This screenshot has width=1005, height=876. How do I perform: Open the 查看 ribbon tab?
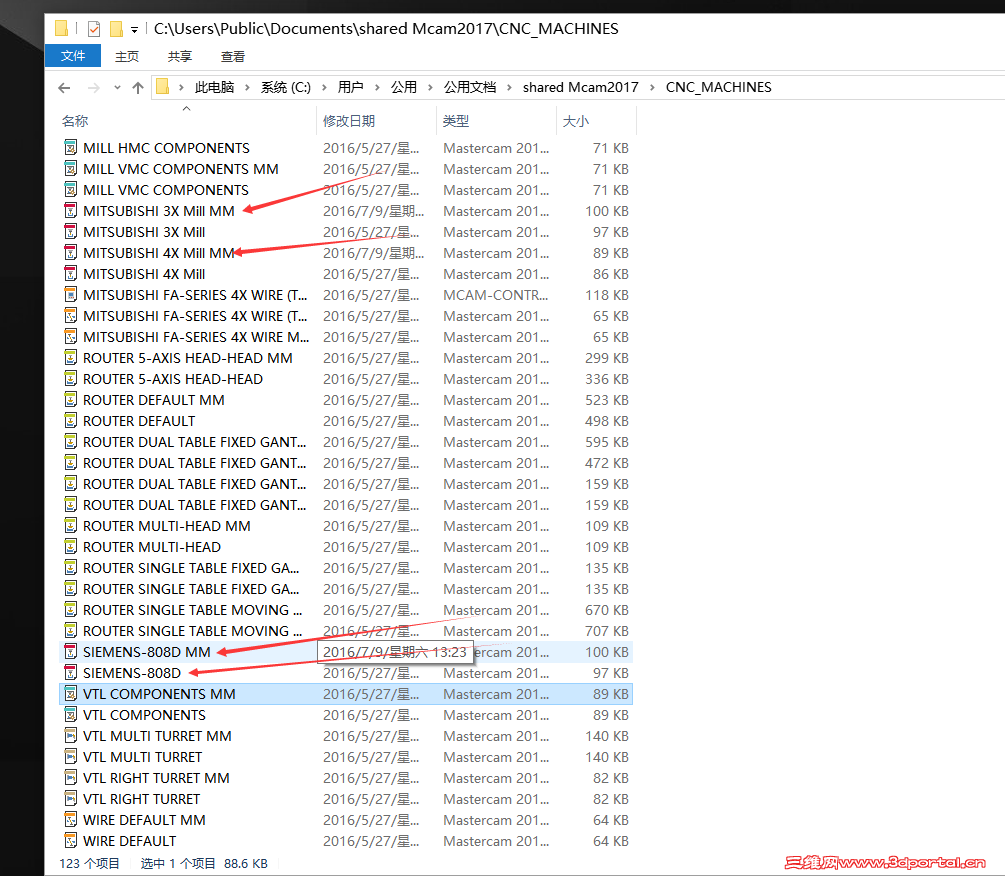[233, 56]
